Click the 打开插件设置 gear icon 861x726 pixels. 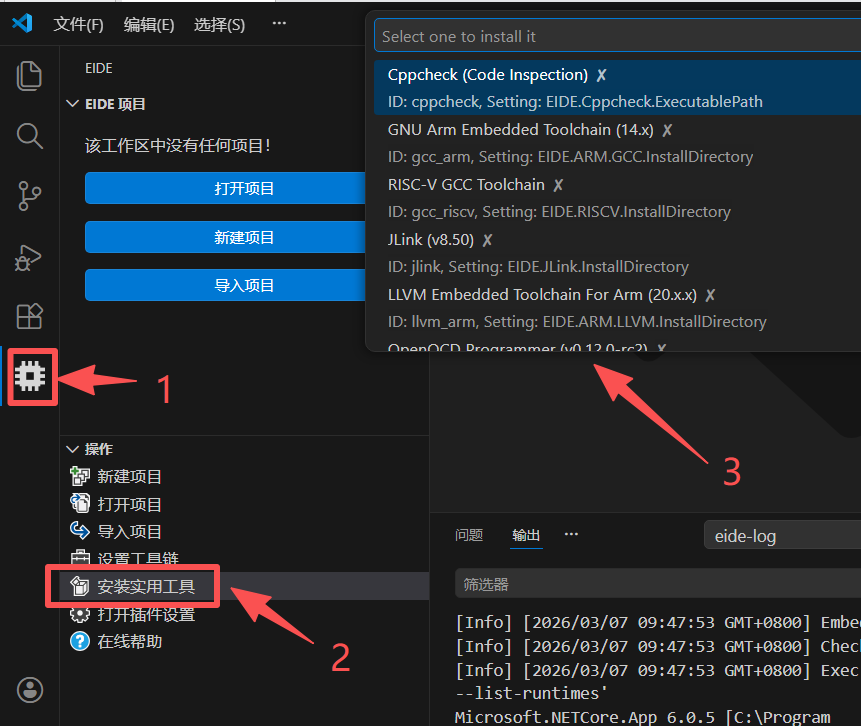click(x=80, y=614)
